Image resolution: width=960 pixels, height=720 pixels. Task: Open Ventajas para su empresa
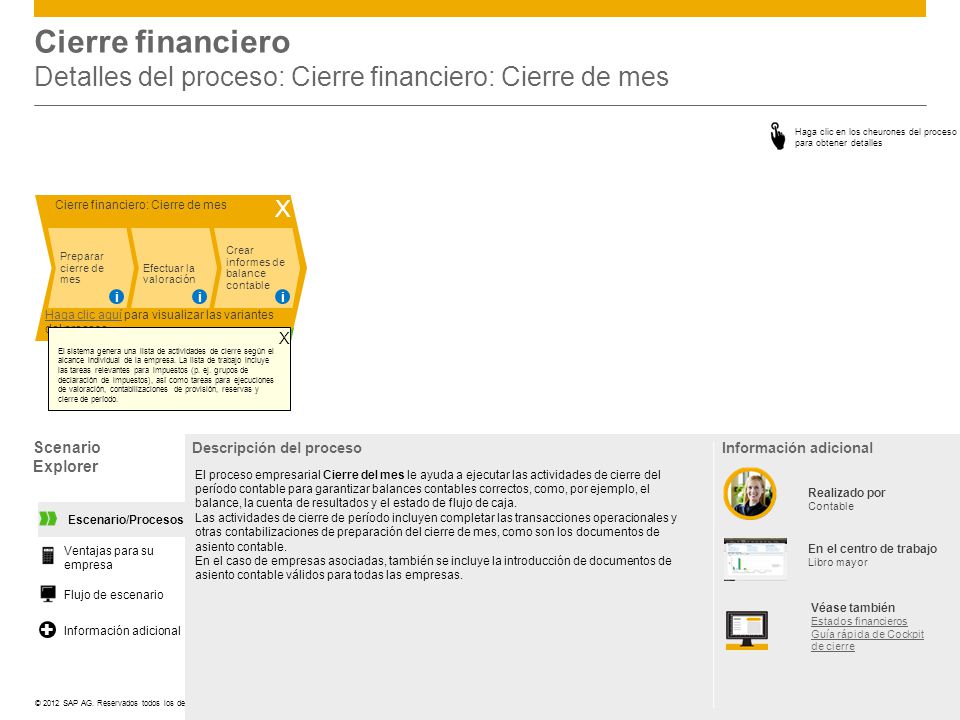pos(109,557)
